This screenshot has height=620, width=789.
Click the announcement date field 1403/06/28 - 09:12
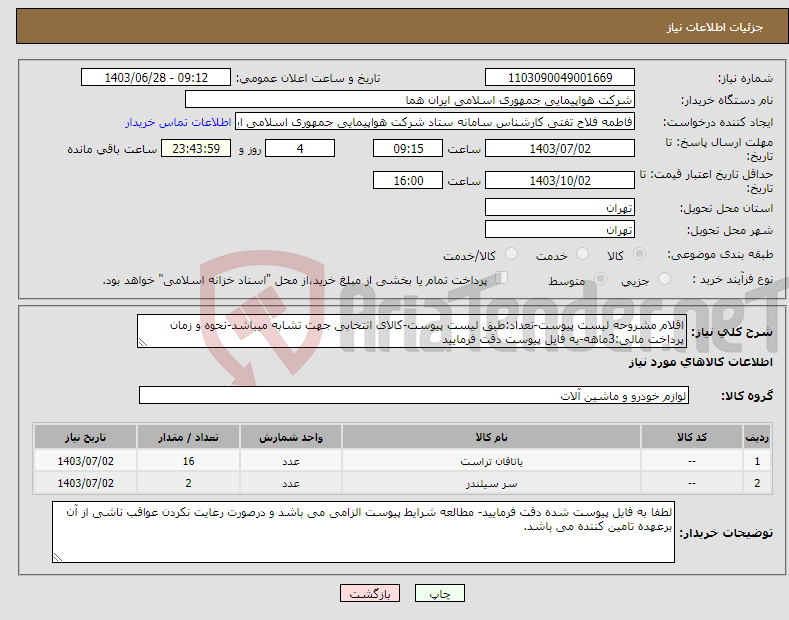(156, 78)
